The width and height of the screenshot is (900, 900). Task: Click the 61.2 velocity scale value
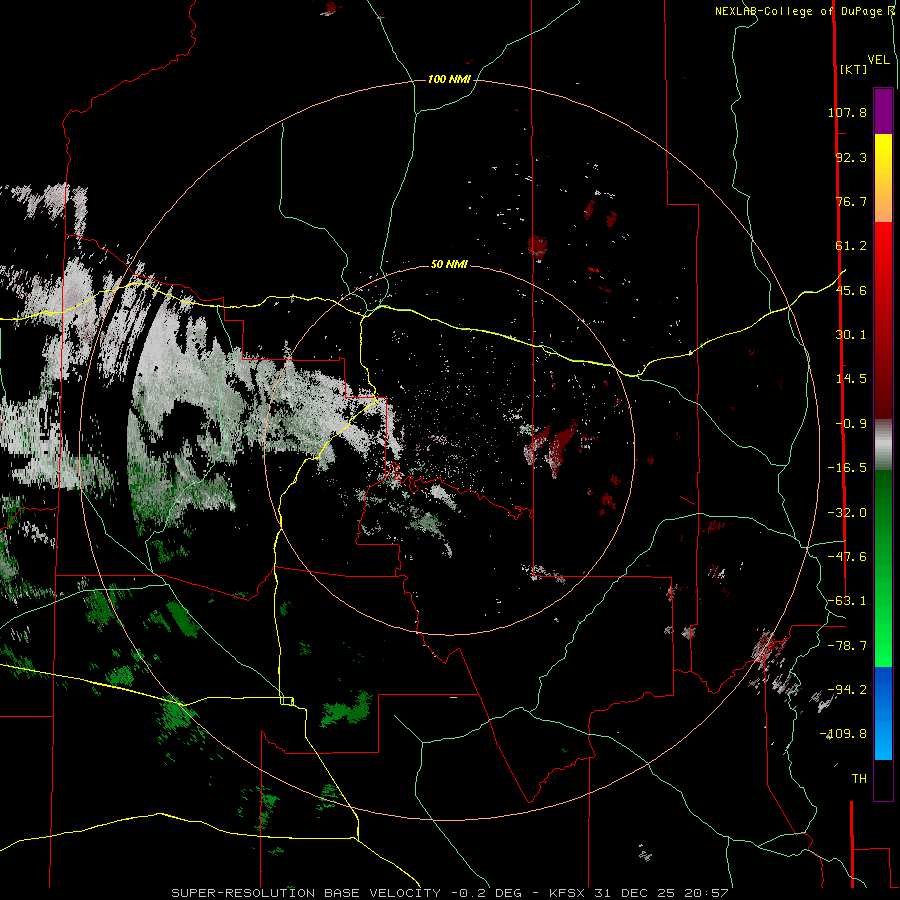tap(851, 246)
